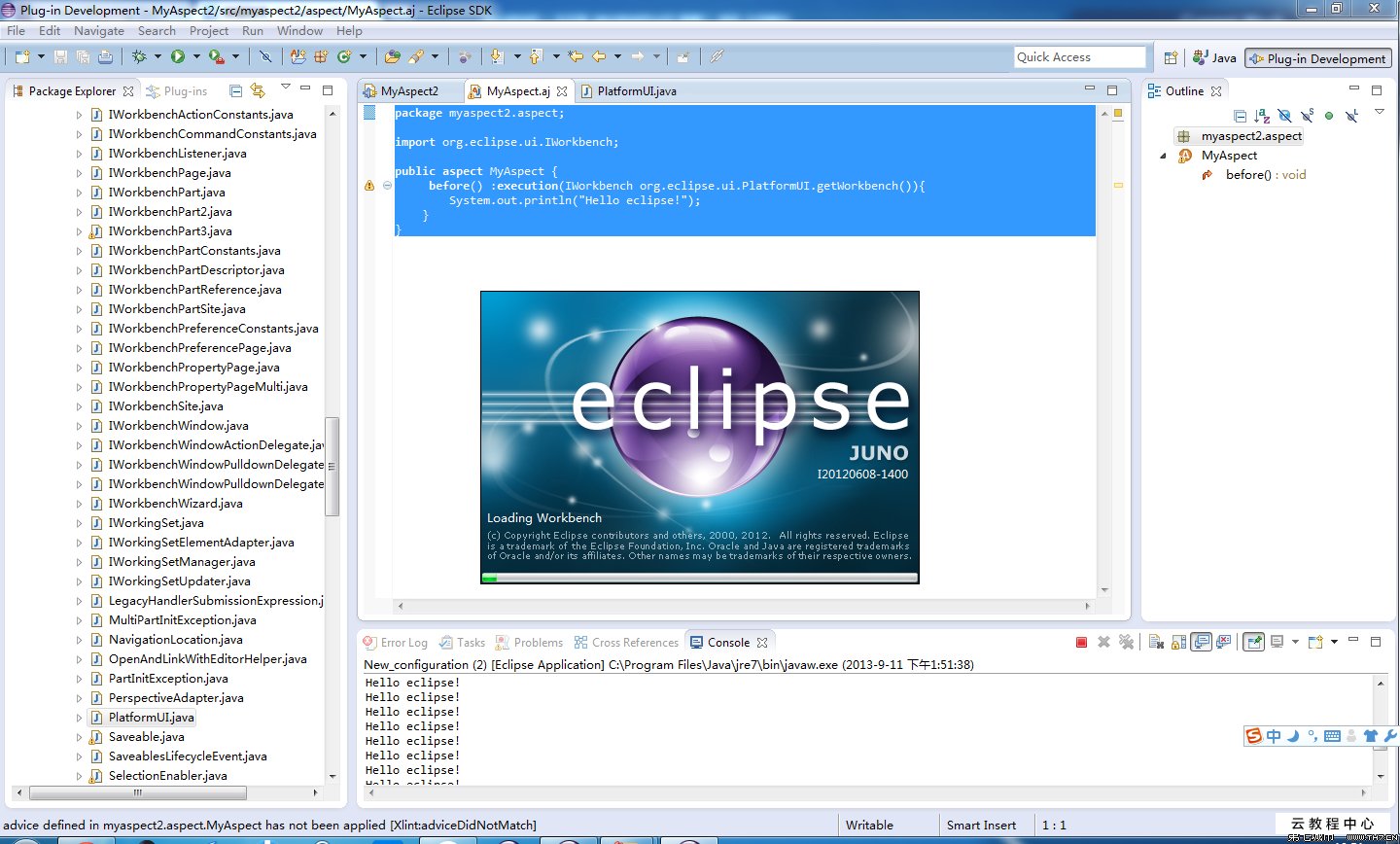
Task: Select Saveable.java in Package Explorer
Action: (146, 737)
